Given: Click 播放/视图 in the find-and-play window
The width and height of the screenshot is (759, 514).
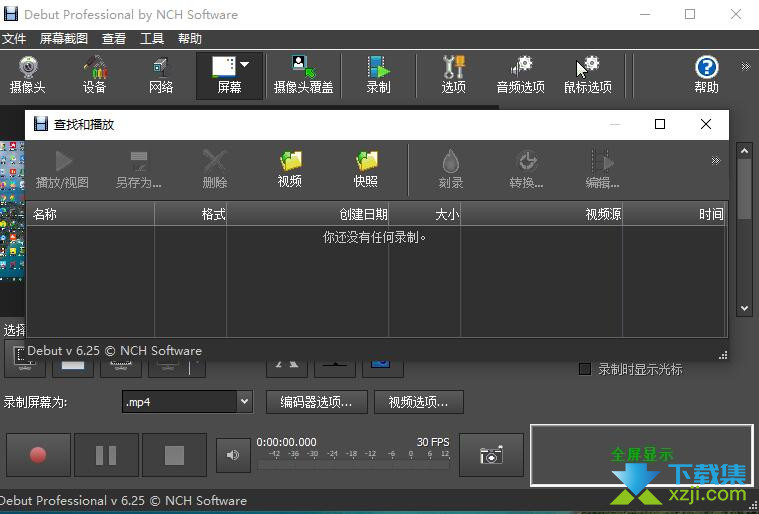Looking at the screenshot, I should (x=62, y=170).
